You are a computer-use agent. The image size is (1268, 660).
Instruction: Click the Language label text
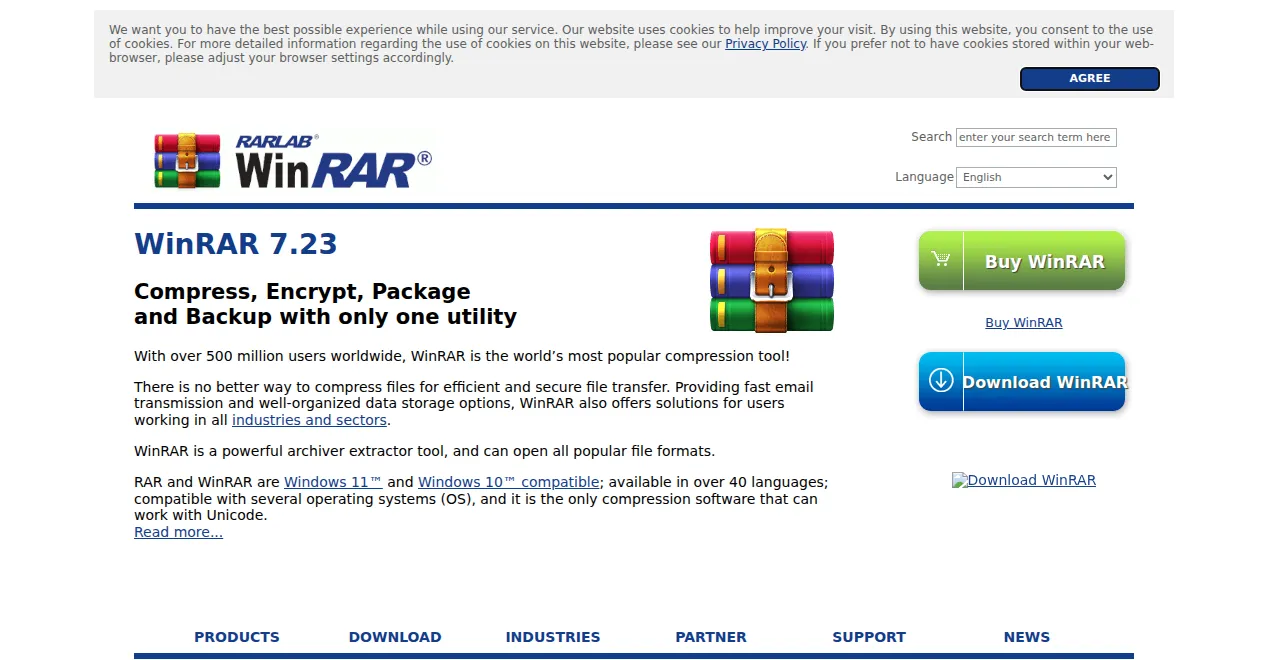point(924,177)
